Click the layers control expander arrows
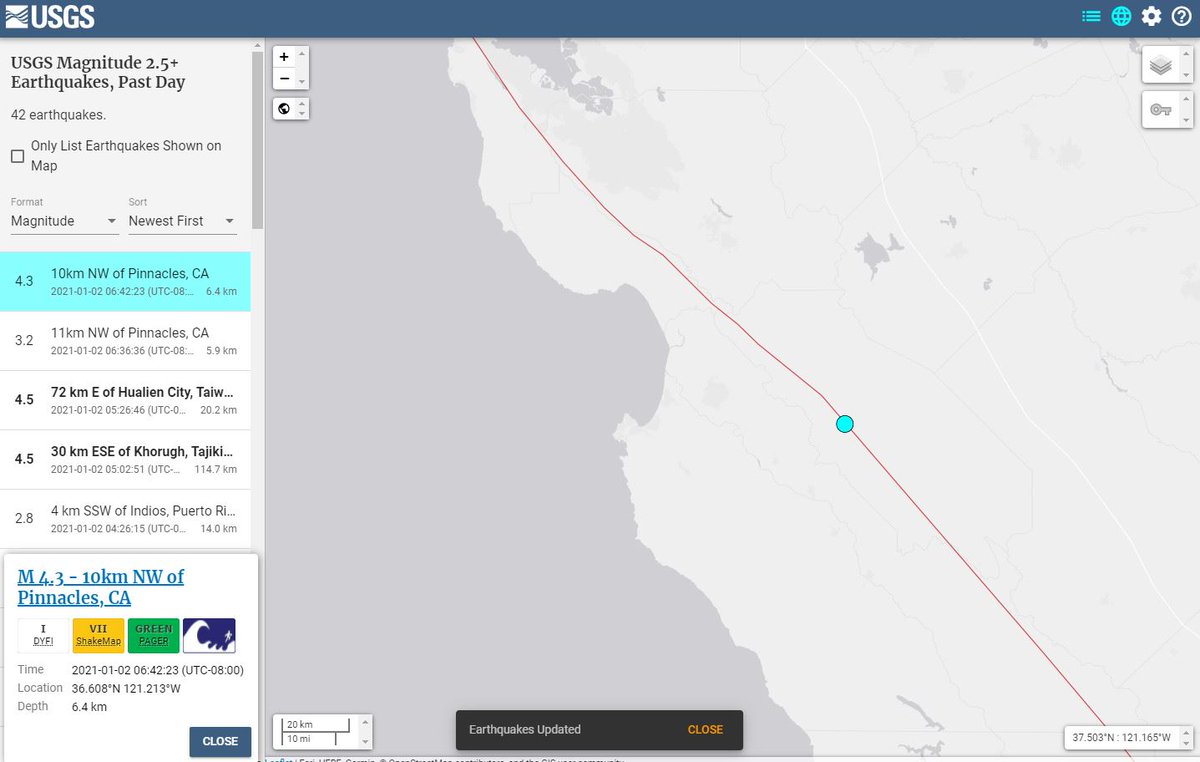This screenshot has width=1200, height=762. tap(1185, 67)
